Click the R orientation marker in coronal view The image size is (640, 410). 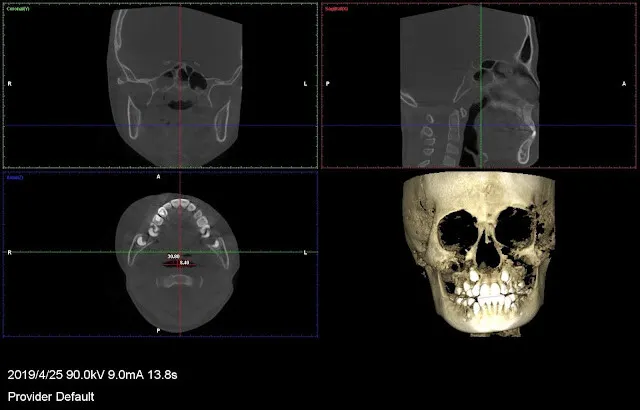tap(10, 84)
